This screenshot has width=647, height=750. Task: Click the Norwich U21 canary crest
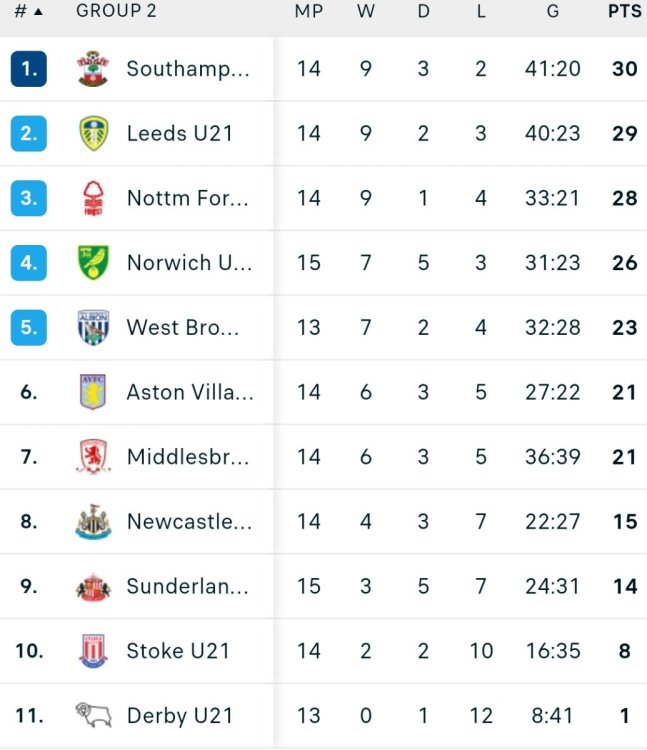(93, 263)
